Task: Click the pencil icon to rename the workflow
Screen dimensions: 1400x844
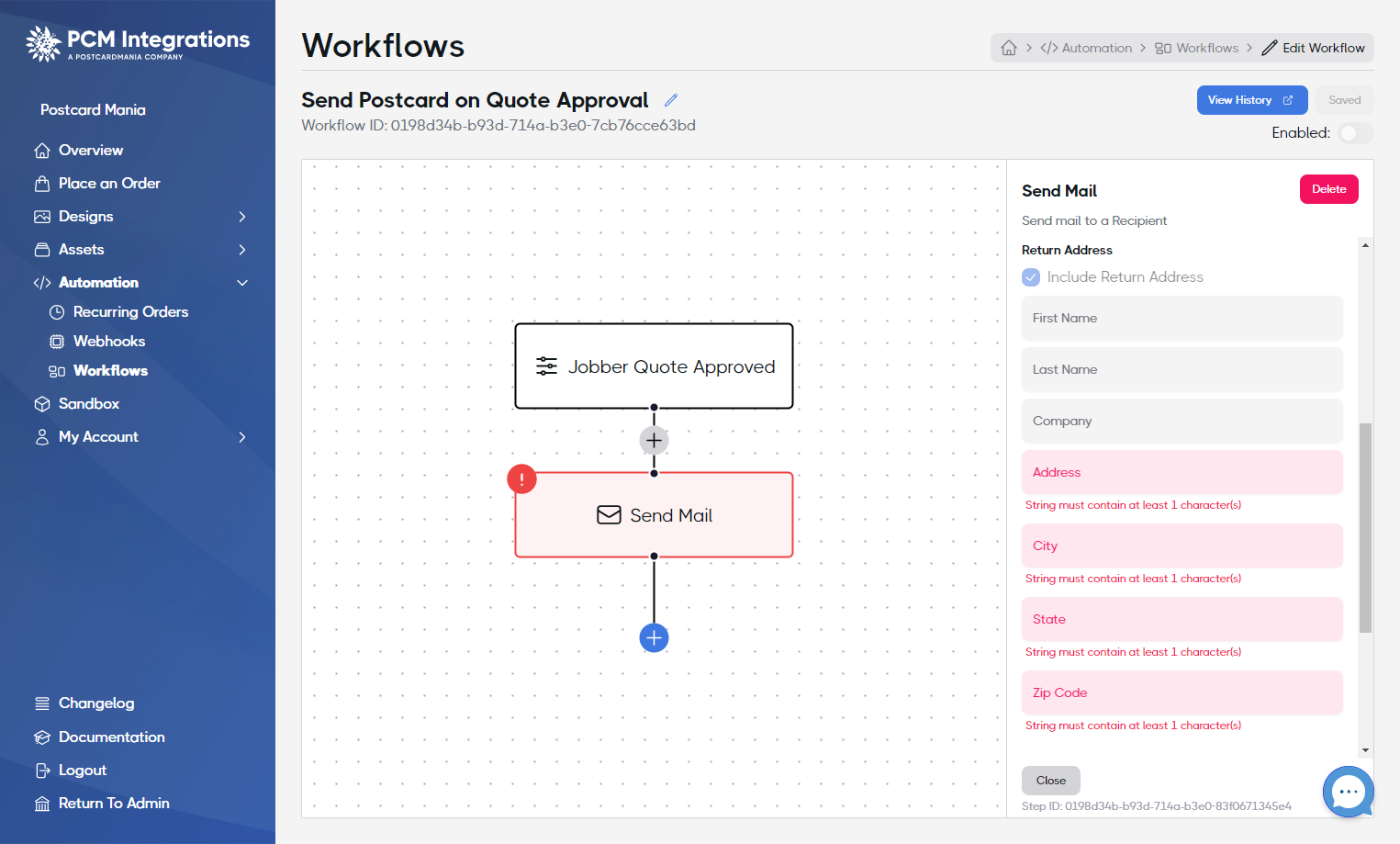Action: [671, 100]
